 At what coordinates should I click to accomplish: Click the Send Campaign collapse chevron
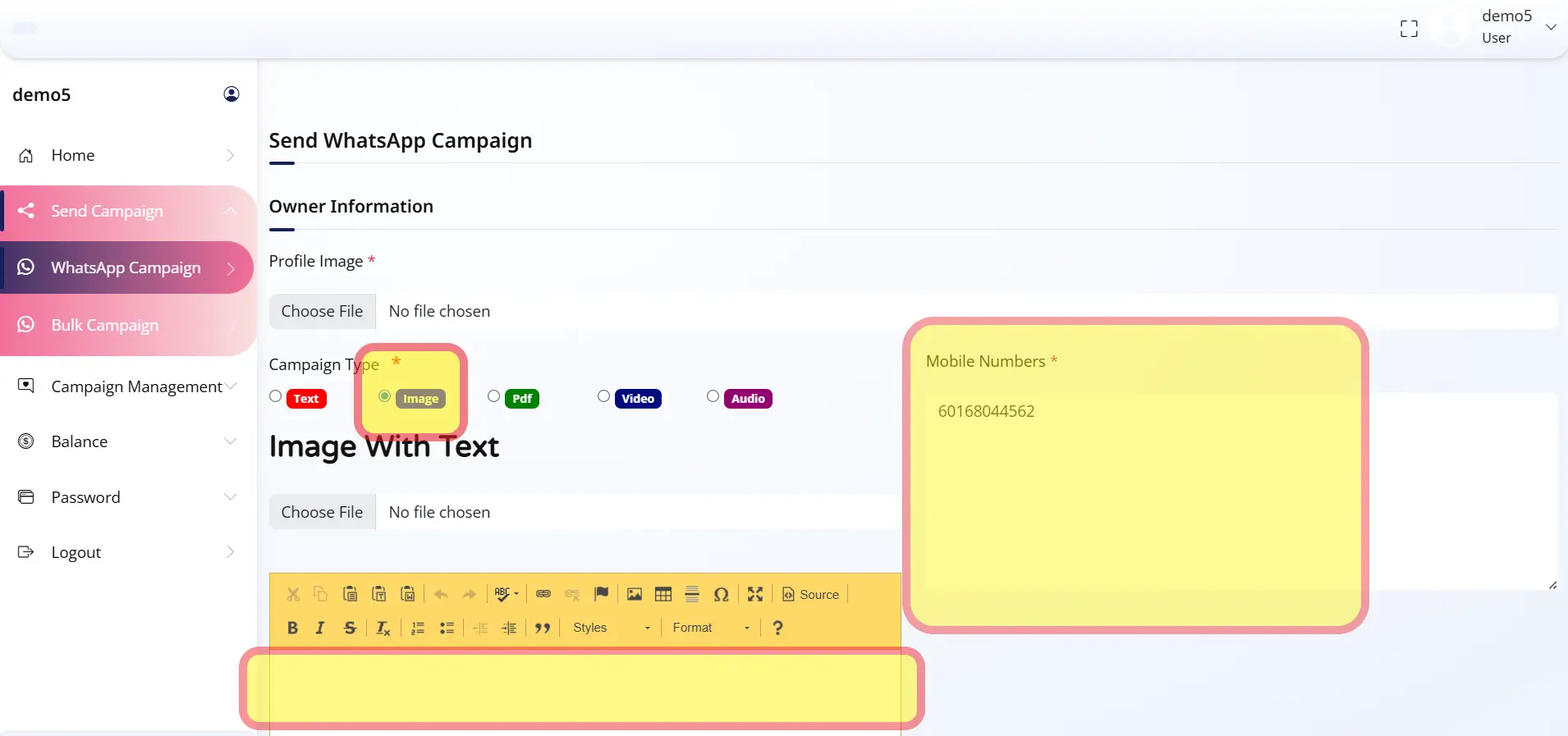tap(231, 211)
